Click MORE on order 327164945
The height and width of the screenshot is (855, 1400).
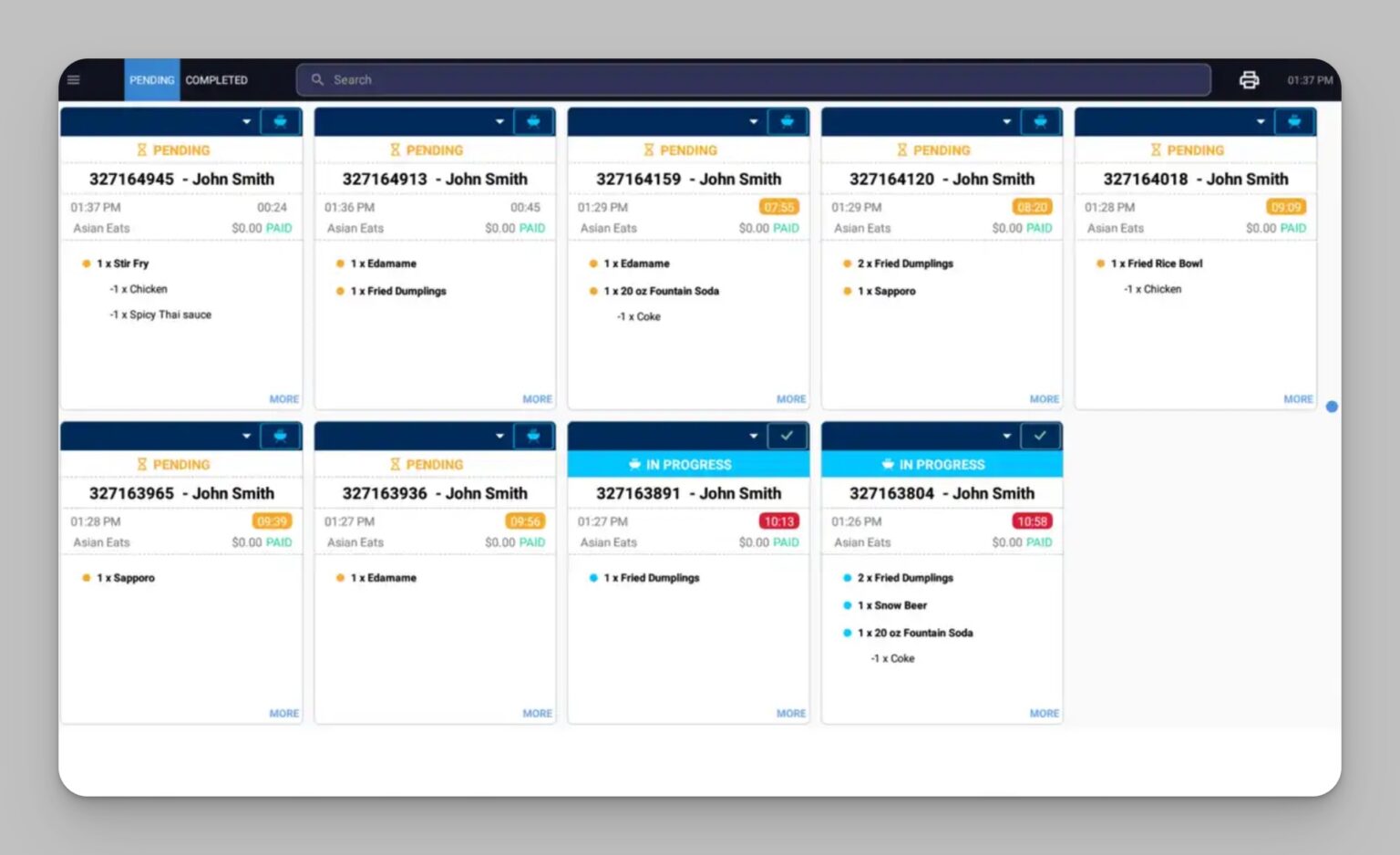[283, 398]
